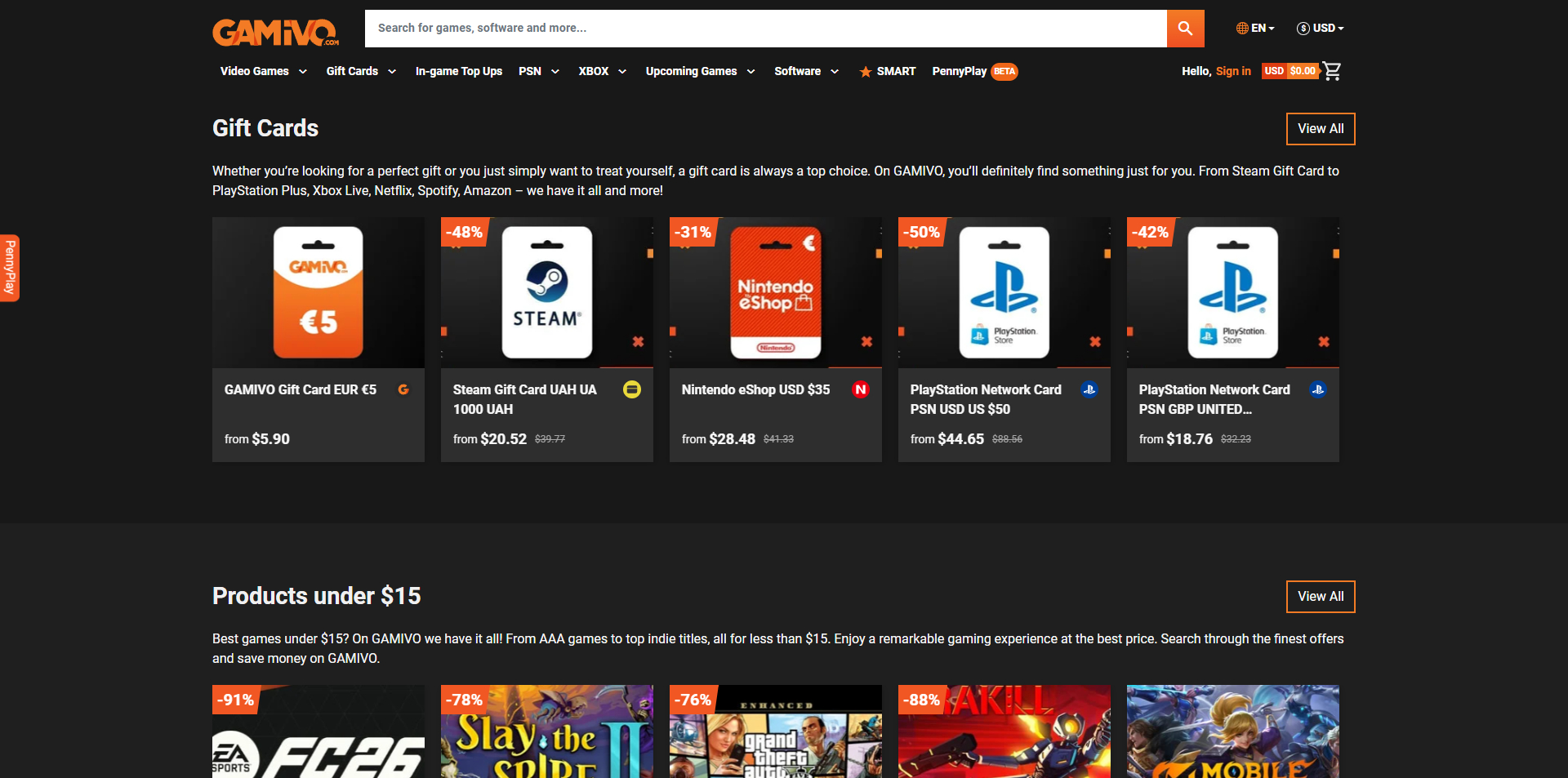
Task: Click Nintendo eShop USD $35 title
Action: point(755,390)
